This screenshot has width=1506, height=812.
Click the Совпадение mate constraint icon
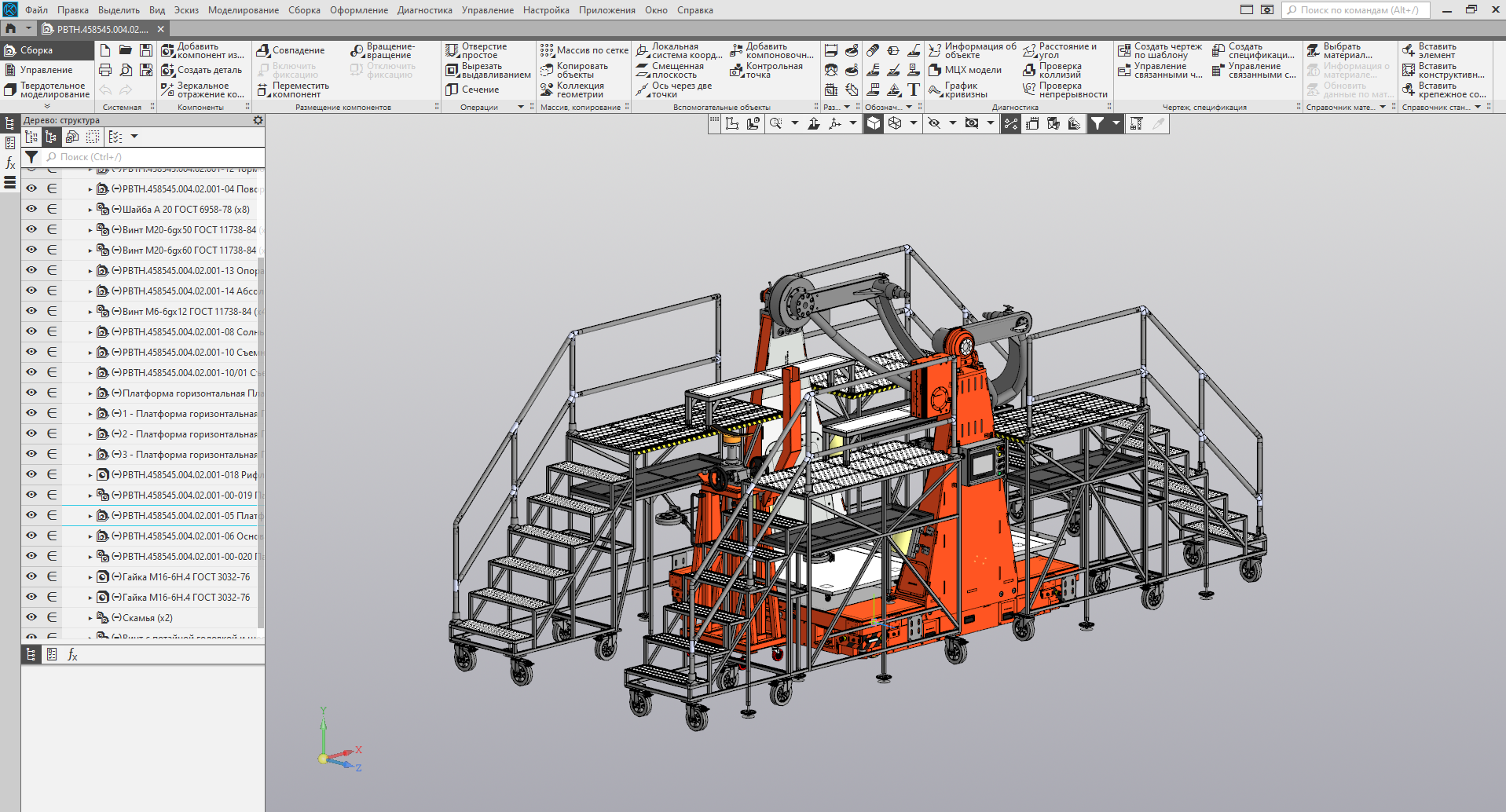coord(264,50)
